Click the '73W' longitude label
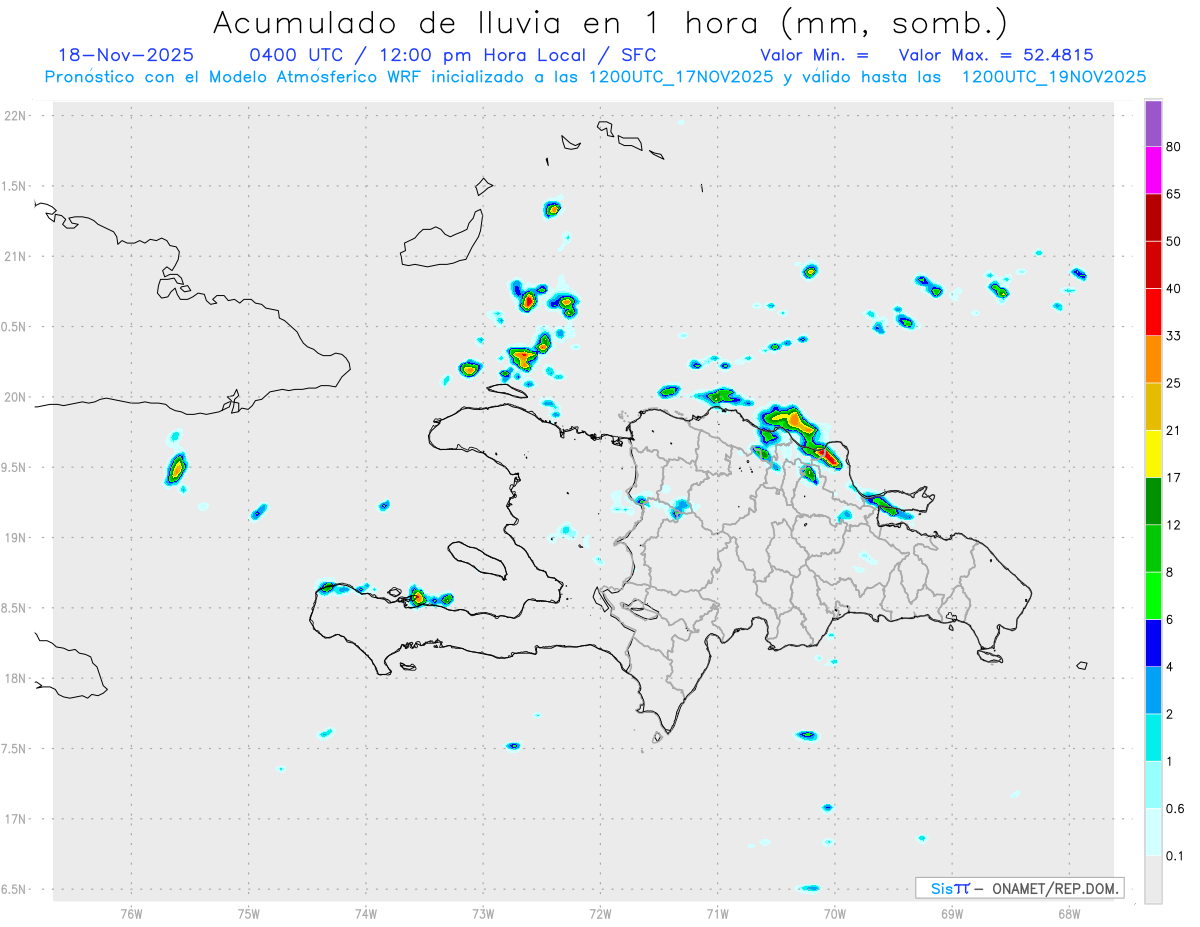The image size is (1200, 927). (482, 913)
